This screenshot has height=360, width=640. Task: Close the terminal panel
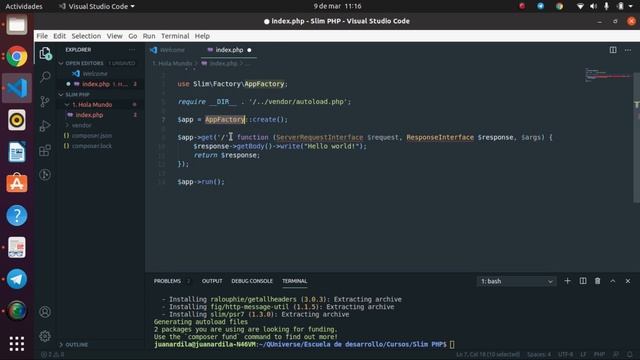[x=628, y=281]
